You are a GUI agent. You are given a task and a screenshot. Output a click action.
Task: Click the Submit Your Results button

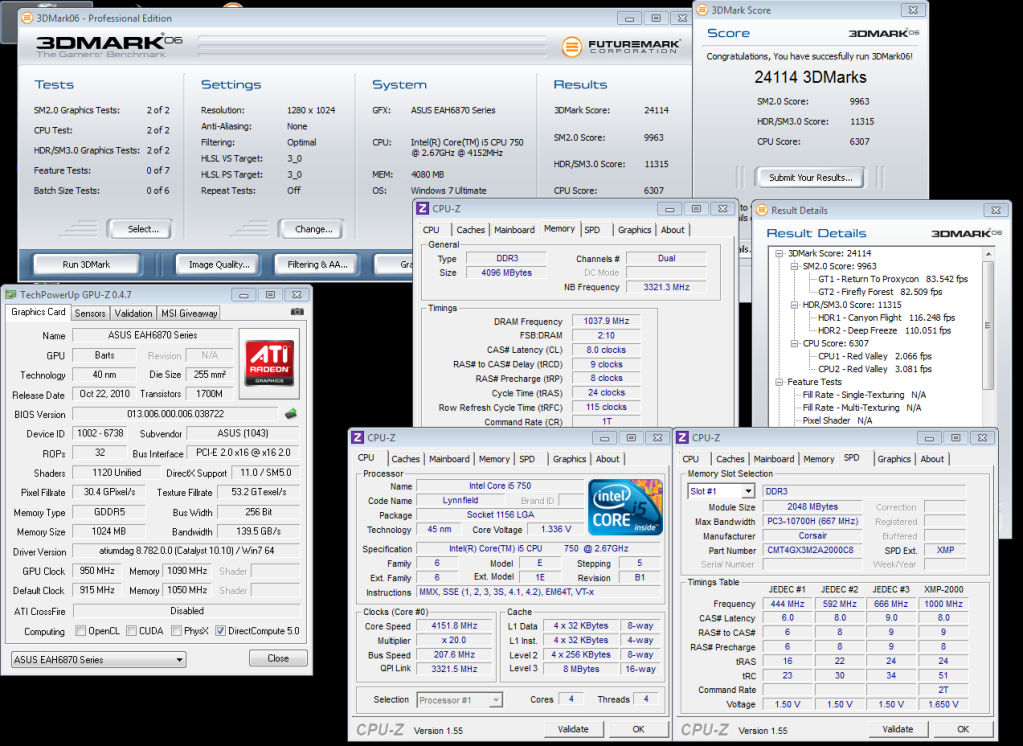(810, 177)
